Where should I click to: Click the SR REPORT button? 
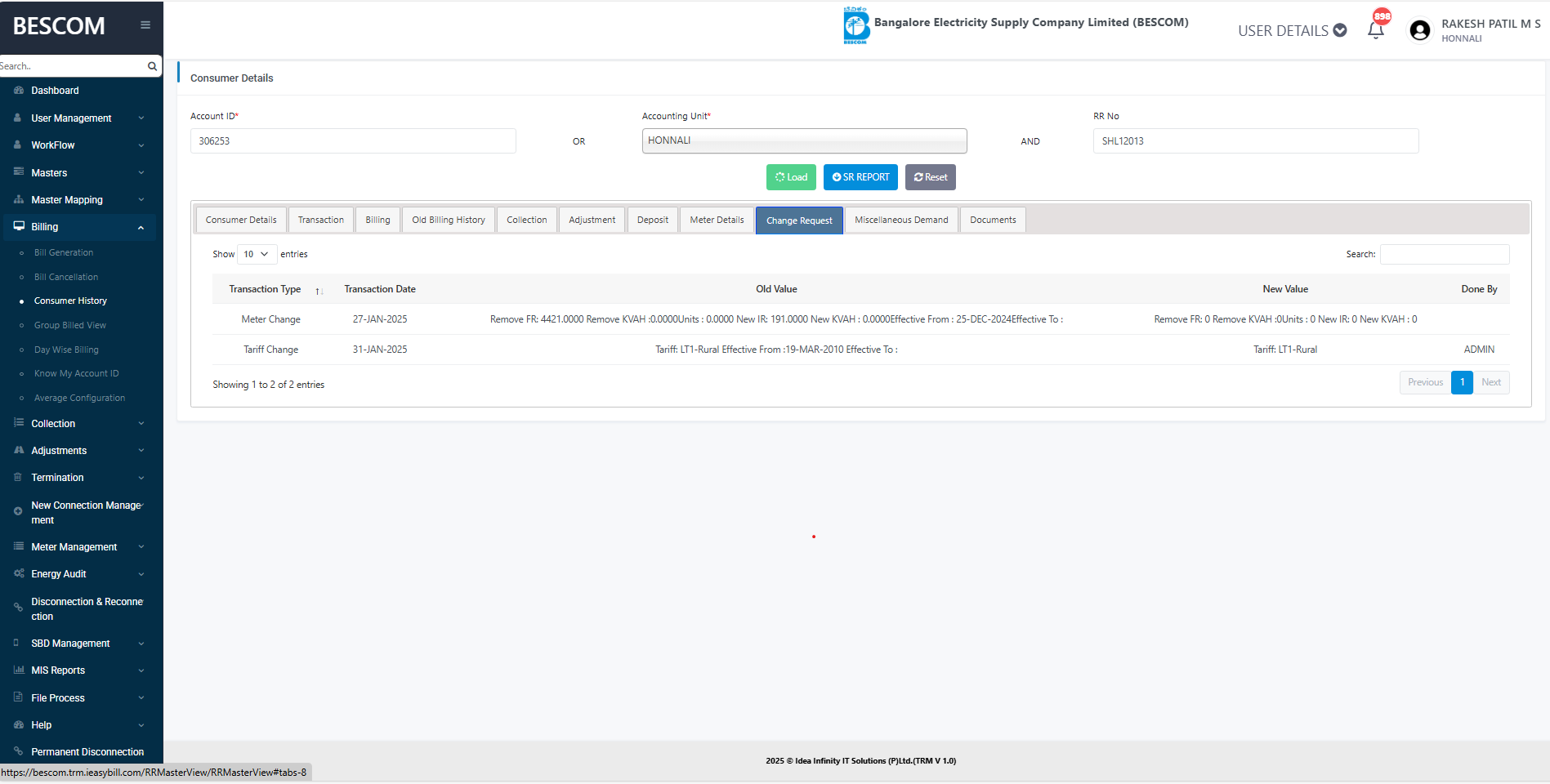click(x=860, y=177)
